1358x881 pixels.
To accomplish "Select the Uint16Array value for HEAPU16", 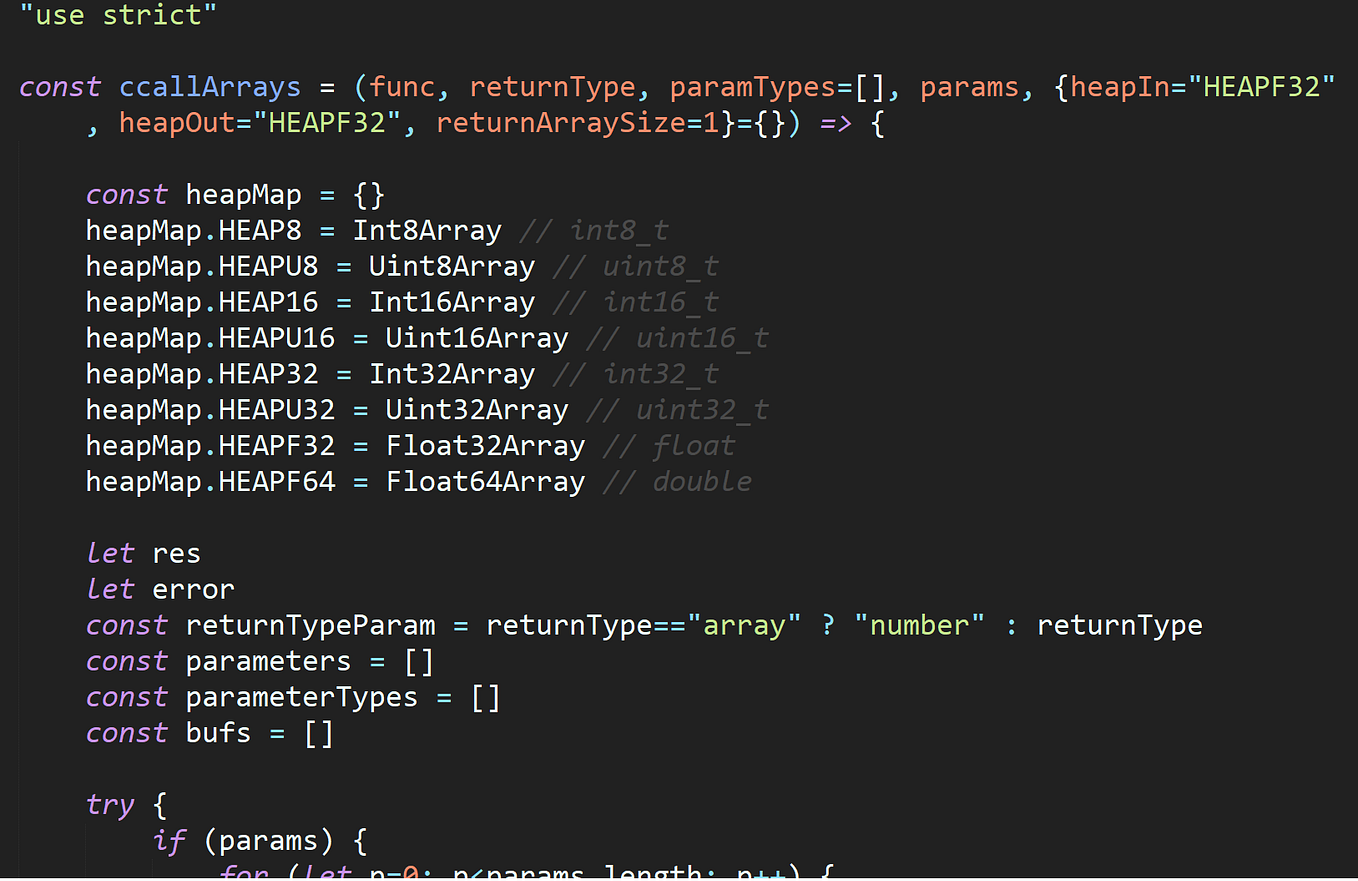I will (476, 337).
